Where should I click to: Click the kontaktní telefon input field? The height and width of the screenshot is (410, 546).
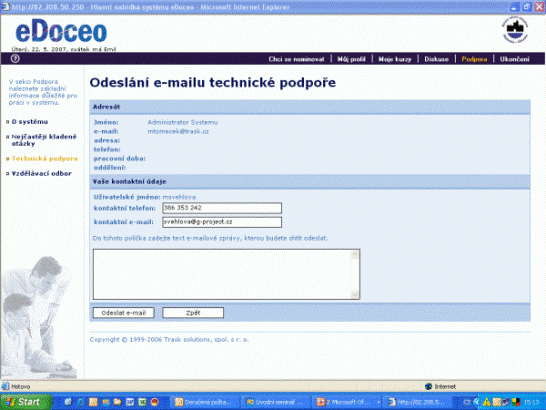(x=222, y=208)
